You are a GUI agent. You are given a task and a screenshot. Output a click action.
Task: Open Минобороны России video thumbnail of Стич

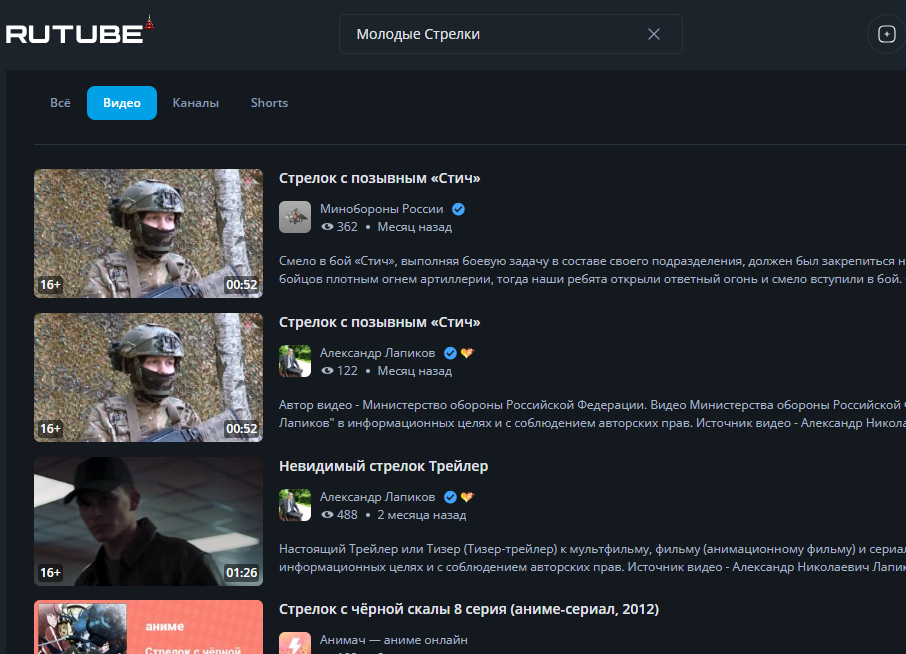pos(148,233)
